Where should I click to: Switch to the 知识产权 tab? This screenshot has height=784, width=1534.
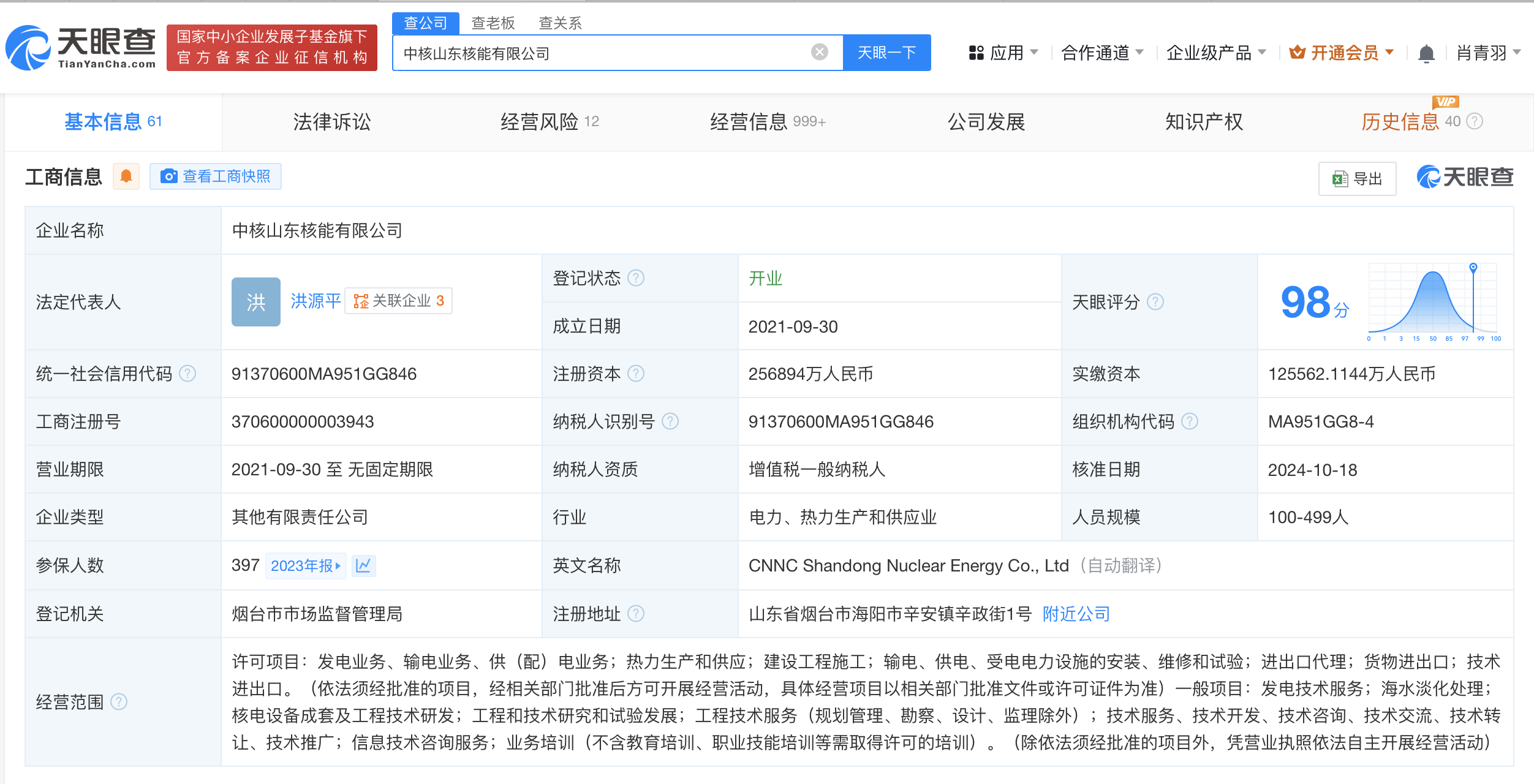(1203, 121)
